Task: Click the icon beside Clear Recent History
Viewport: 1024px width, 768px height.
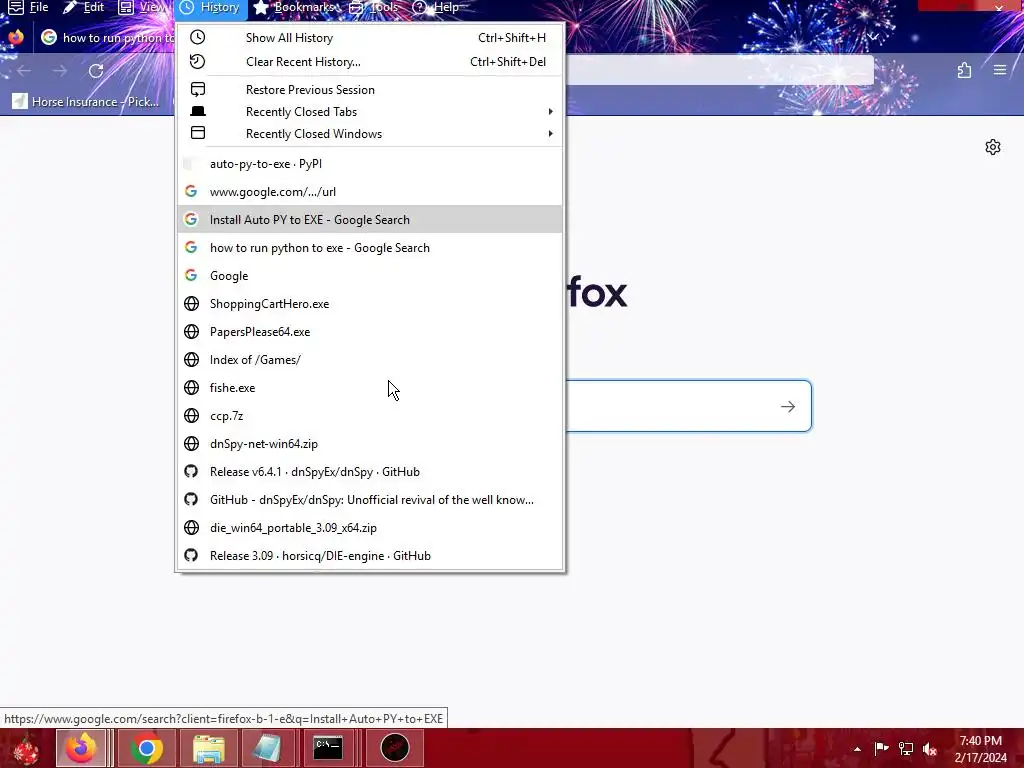Action: [197, 61]
